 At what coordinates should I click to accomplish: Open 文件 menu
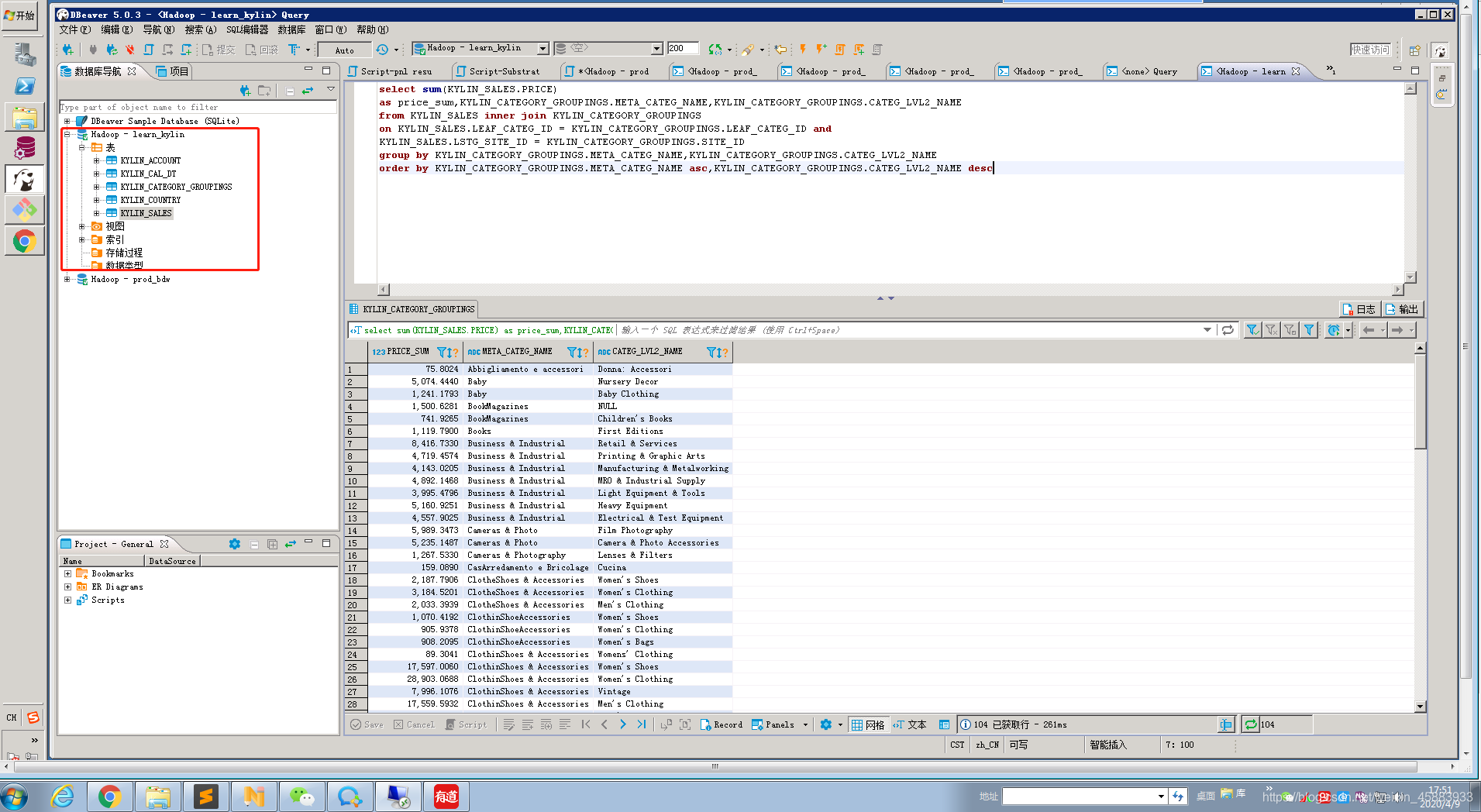[74, 29]
